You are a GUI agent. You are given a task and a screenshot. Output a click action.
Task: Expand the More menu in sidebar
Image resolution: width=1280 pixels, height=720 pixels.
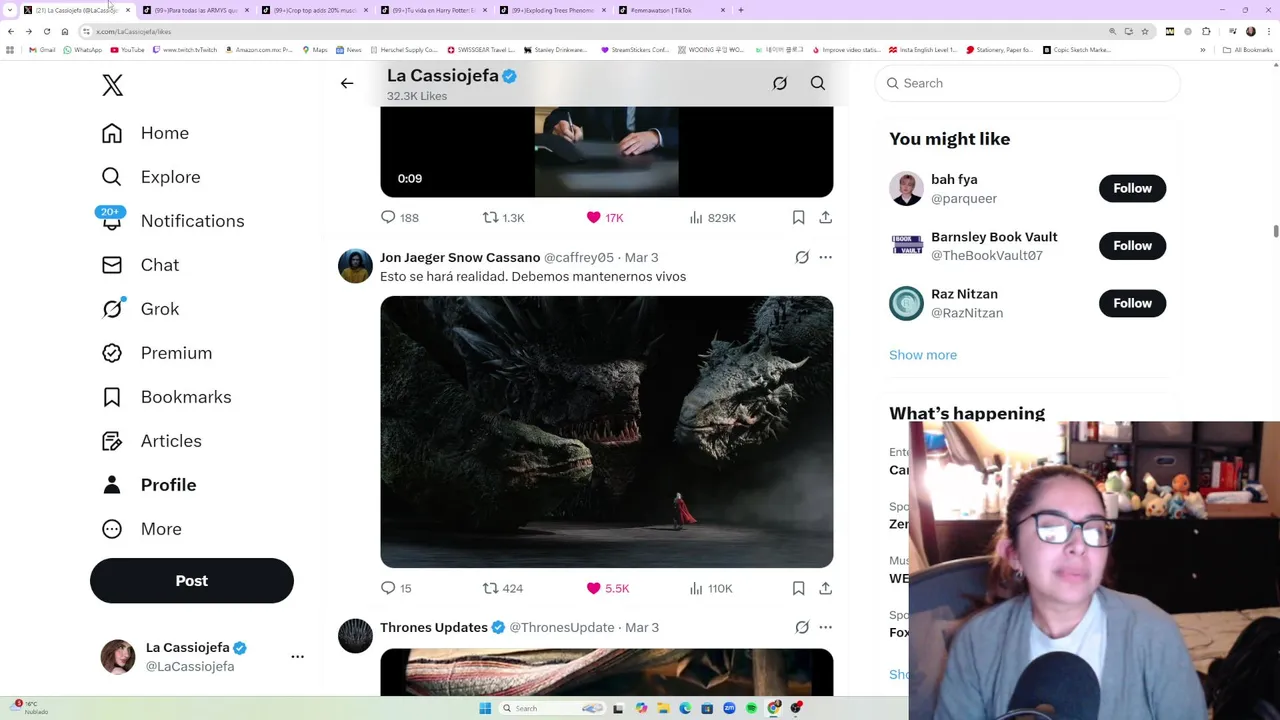pyautogui.click(x=141, y=529)
